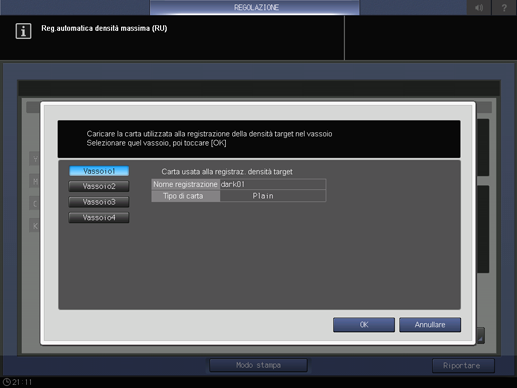The image size is (517, 388).
Task: Click the Nome registrazione label
Action: [x=185, y=184]
